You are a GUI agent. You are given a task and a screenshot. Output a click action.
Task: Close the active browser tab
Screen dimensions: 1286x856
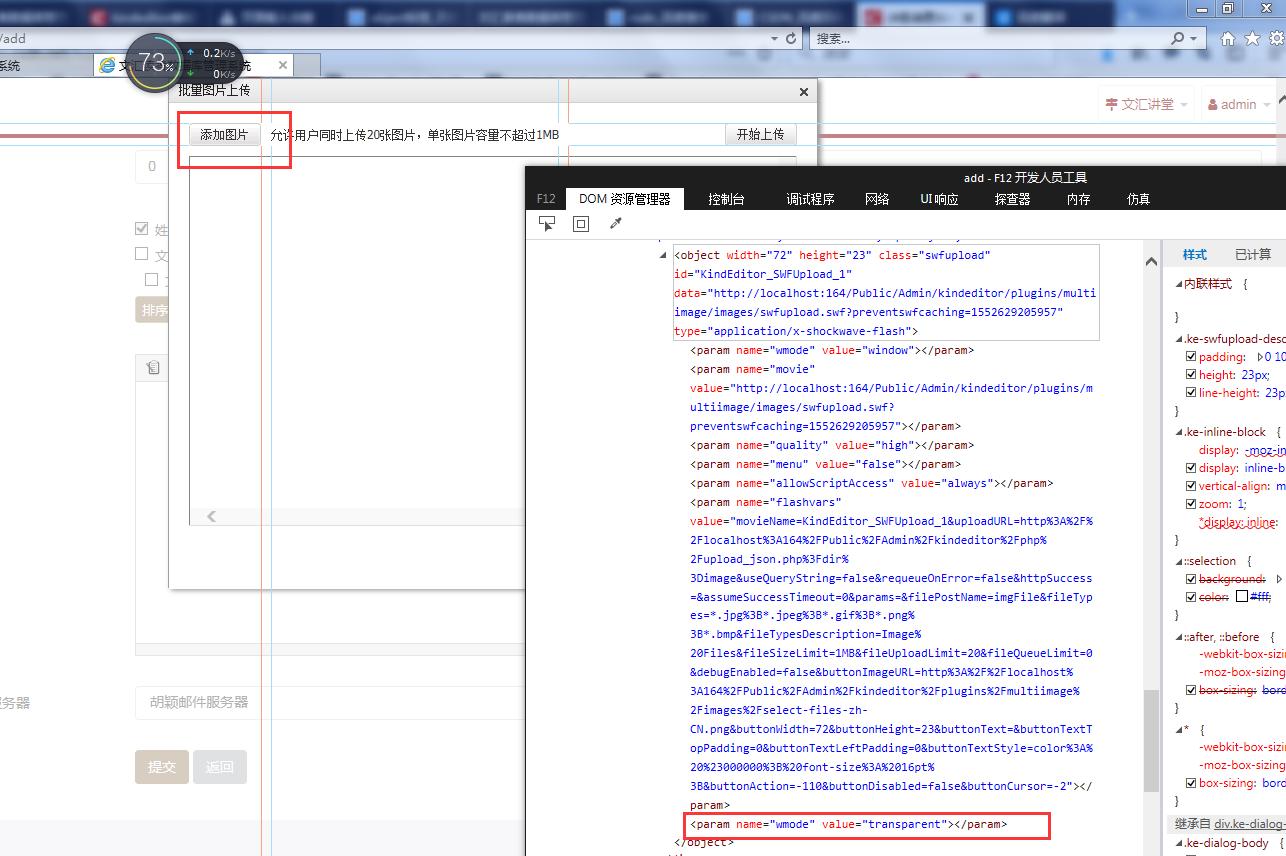coord(283,65)
